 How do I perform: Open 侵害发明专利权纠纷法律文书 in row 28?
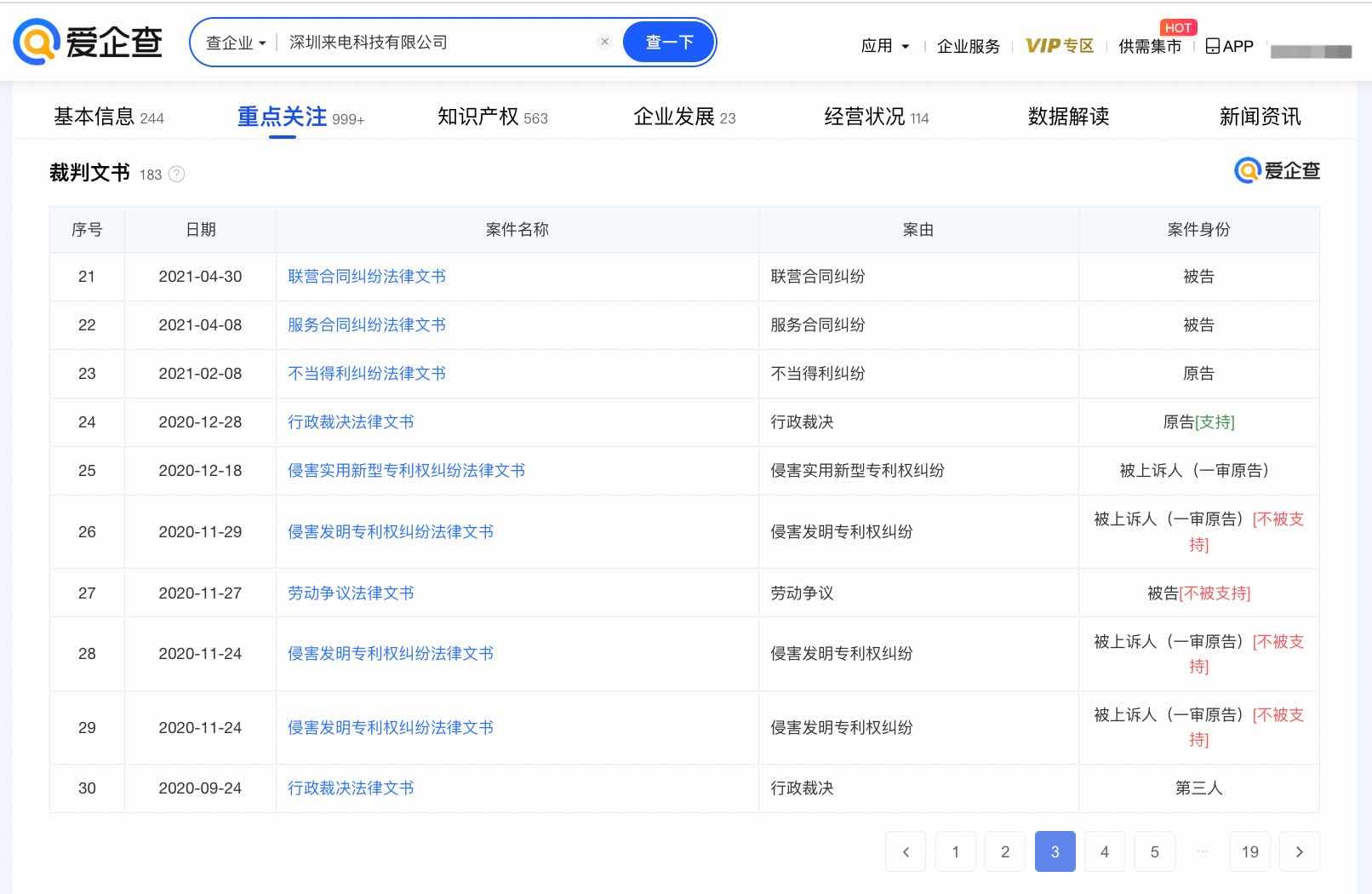click(391, 654)
